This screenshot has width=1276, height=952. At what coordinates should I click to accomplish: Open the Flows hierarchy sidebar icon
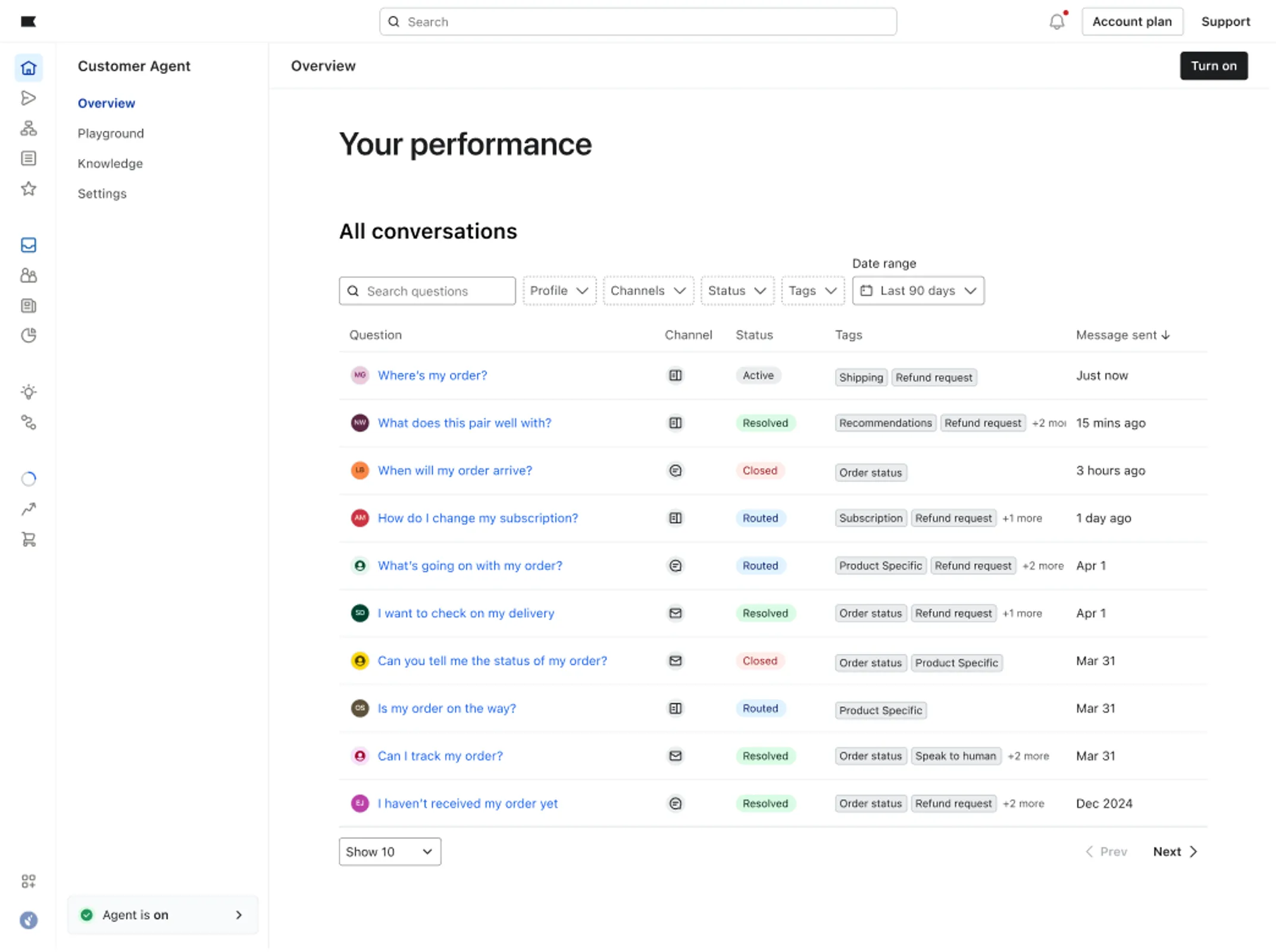click(29, 129)
